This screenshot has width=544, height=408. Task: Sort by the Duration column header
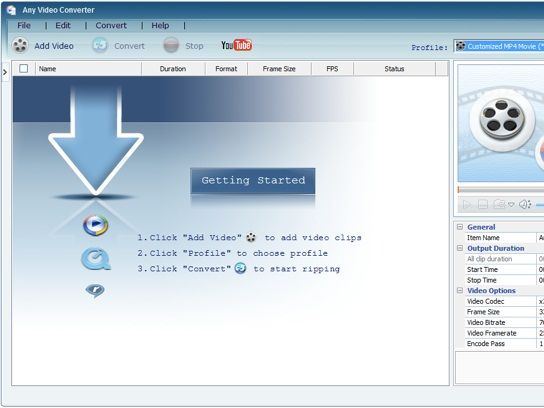(173, 69)
